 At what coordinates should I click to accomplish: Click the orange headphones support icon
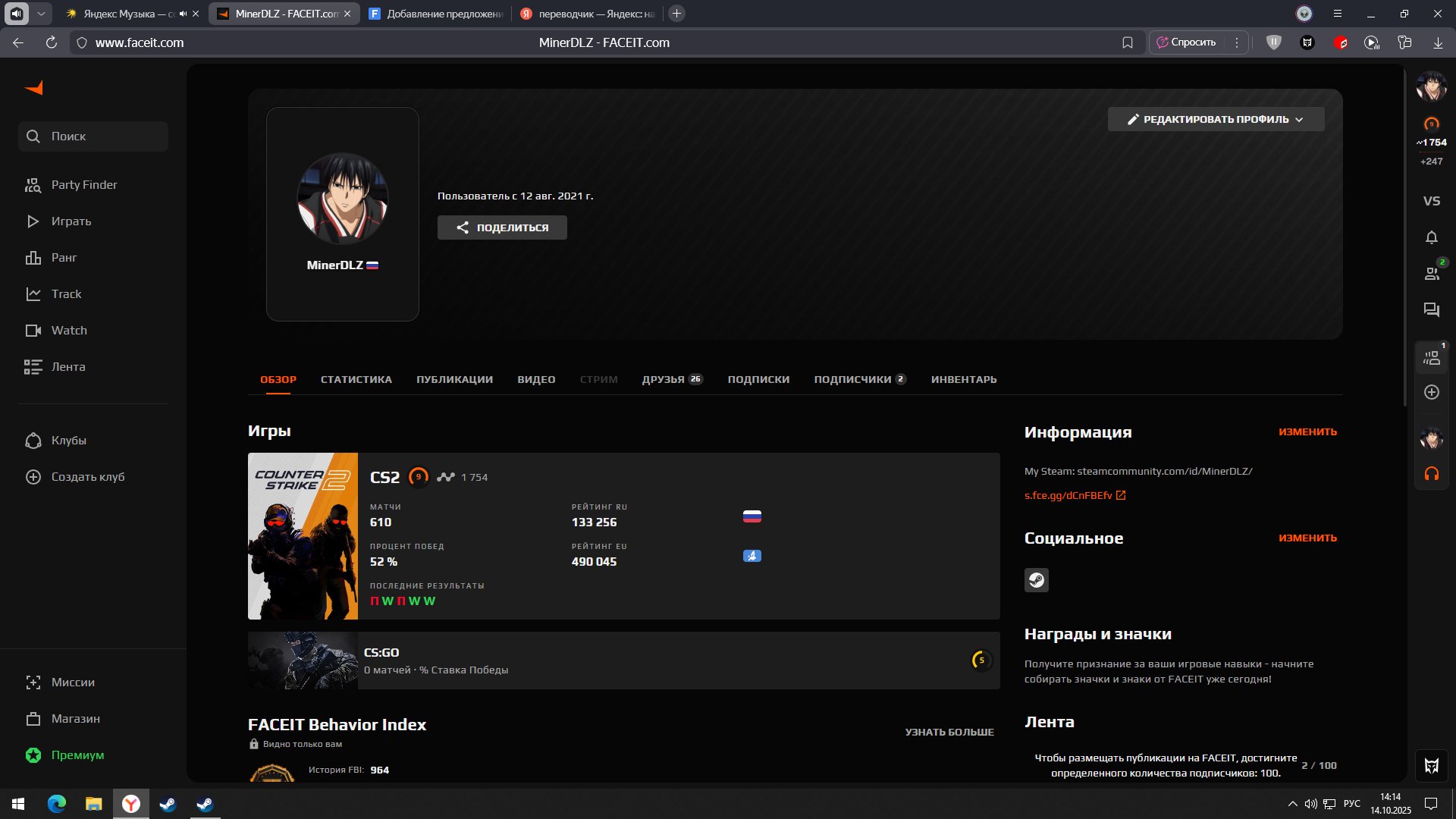[x=1431, y=474]
